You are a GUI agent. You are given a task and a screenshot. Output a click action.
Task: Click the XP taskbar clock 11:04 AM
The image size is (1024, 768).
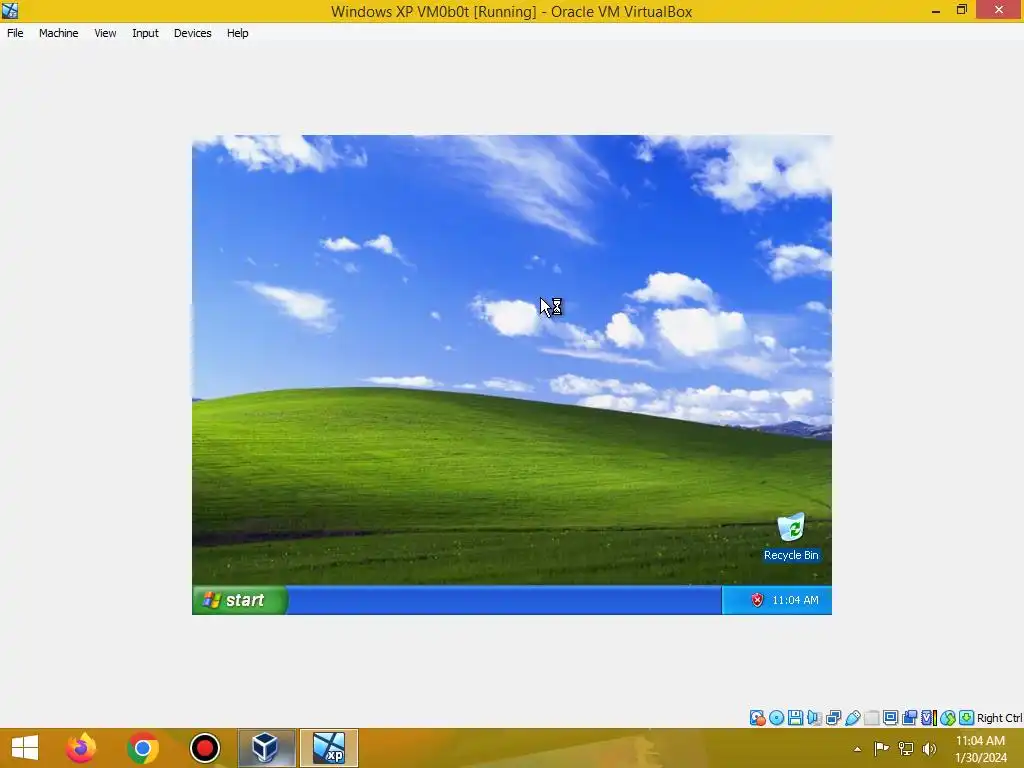[795, 600]
